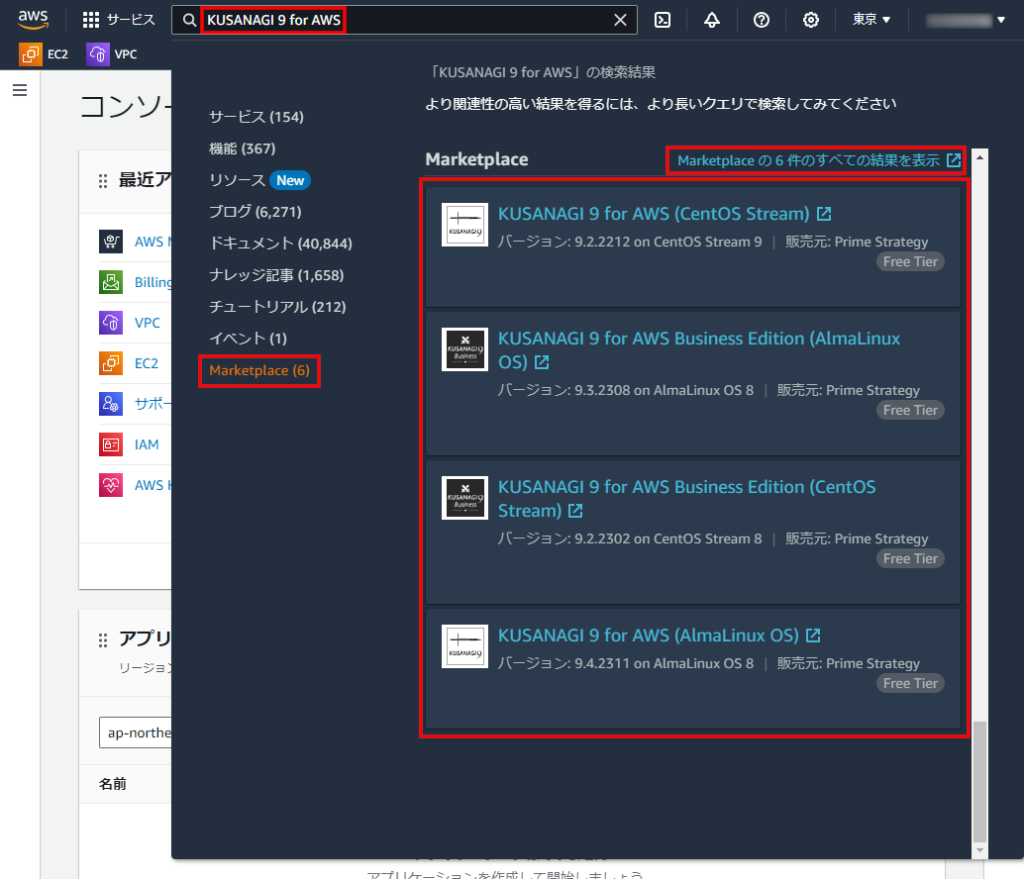The image size is (1024, 879).
Task: Click the Marketplace section heading
Action: coord(477,159)
